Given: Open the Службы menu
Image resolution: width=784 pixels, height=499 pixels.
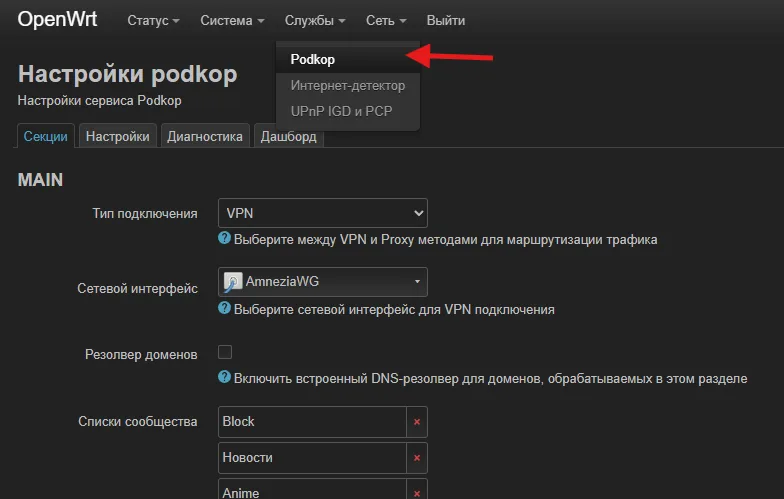Looking at the screenshot, I should click(x=315, y=20).
